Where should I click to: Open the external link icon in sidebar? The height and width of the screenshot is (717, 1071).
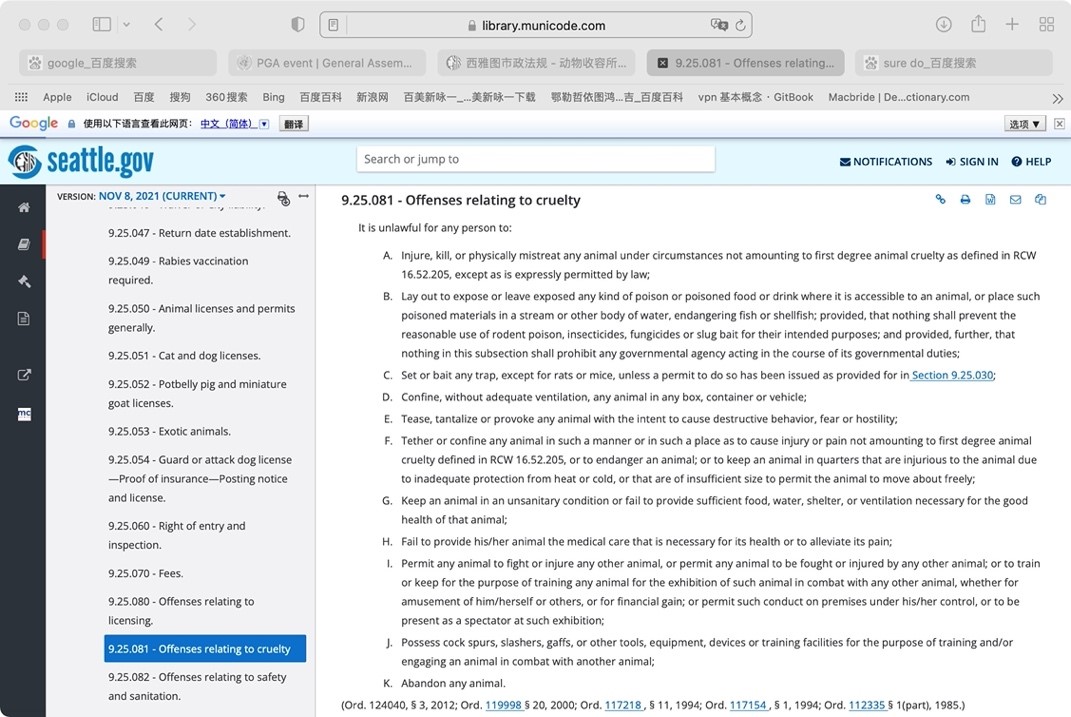(x=23, y=375)
